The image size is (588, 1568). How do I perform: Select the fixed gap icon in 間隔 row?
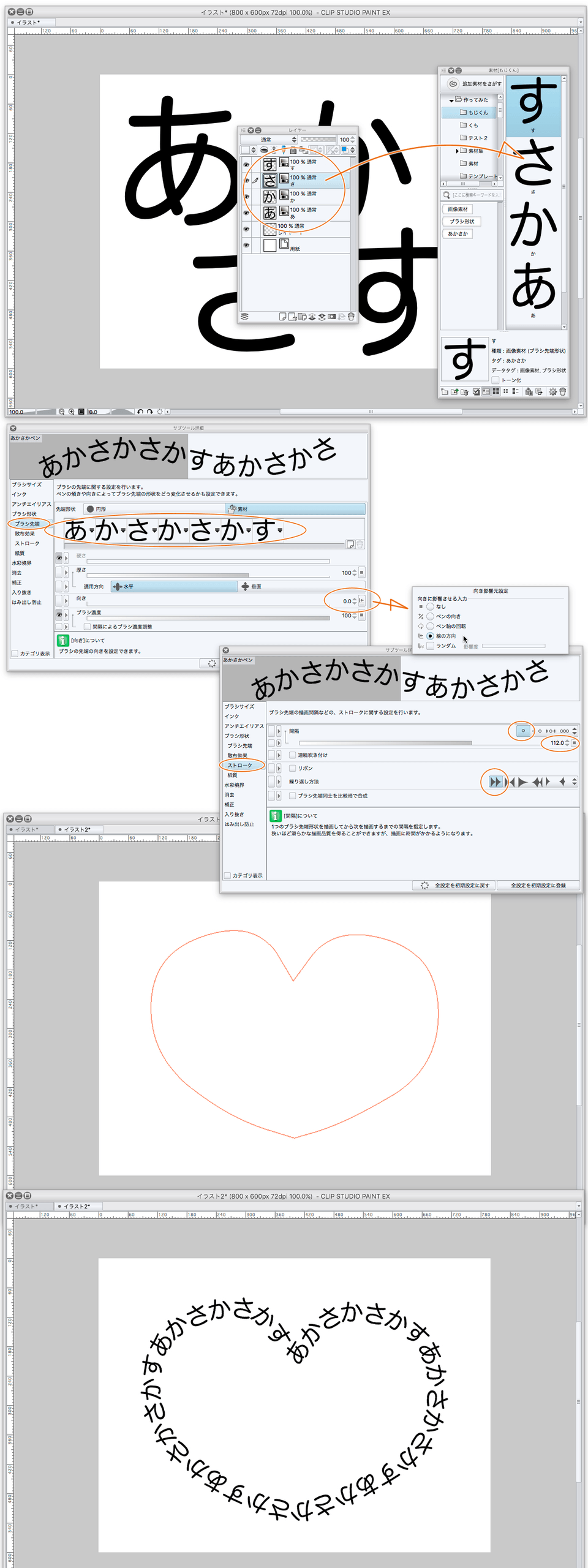[x=523, y=731]
